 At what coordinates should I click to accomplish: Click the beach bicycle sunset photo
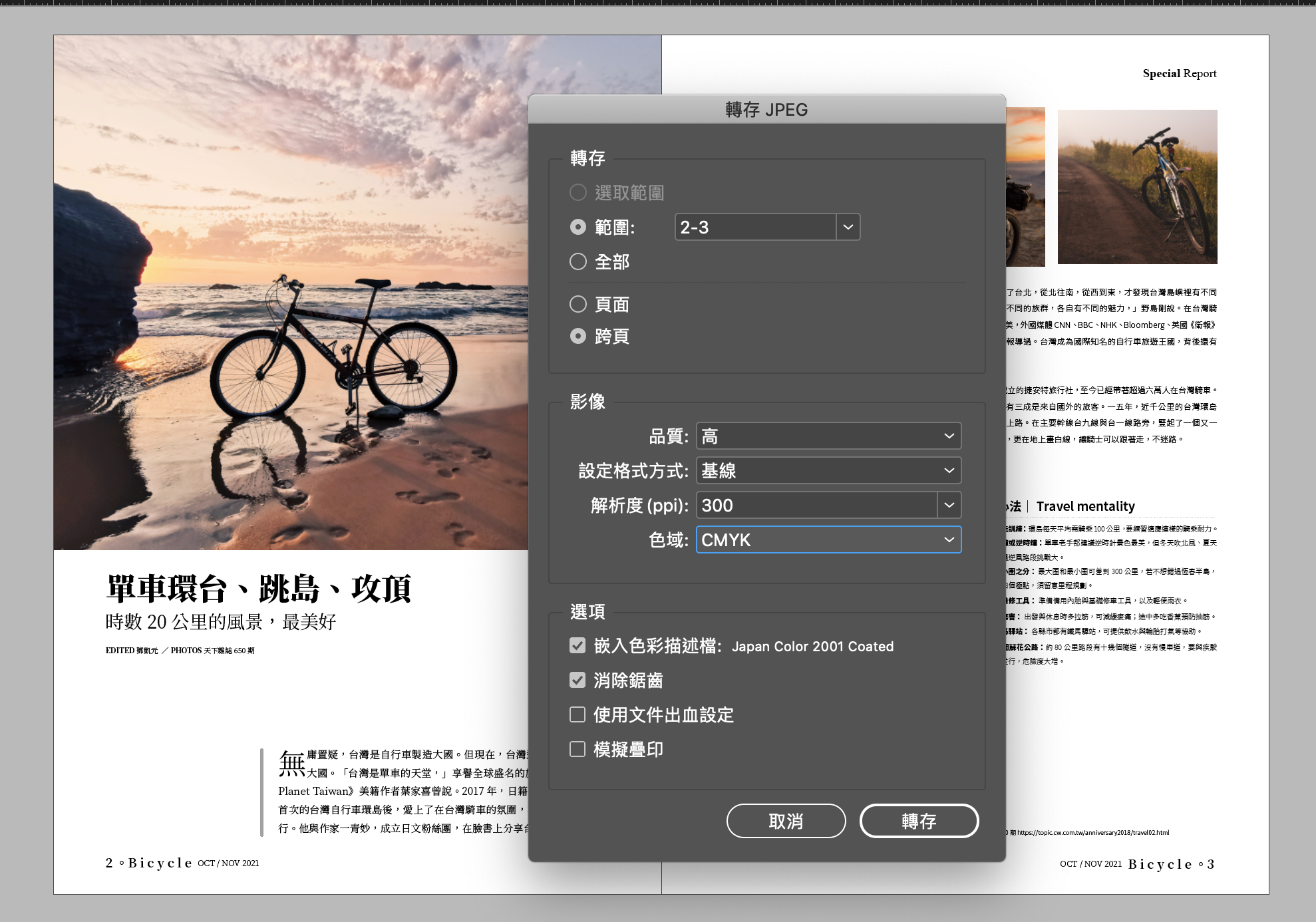point(291,293)
